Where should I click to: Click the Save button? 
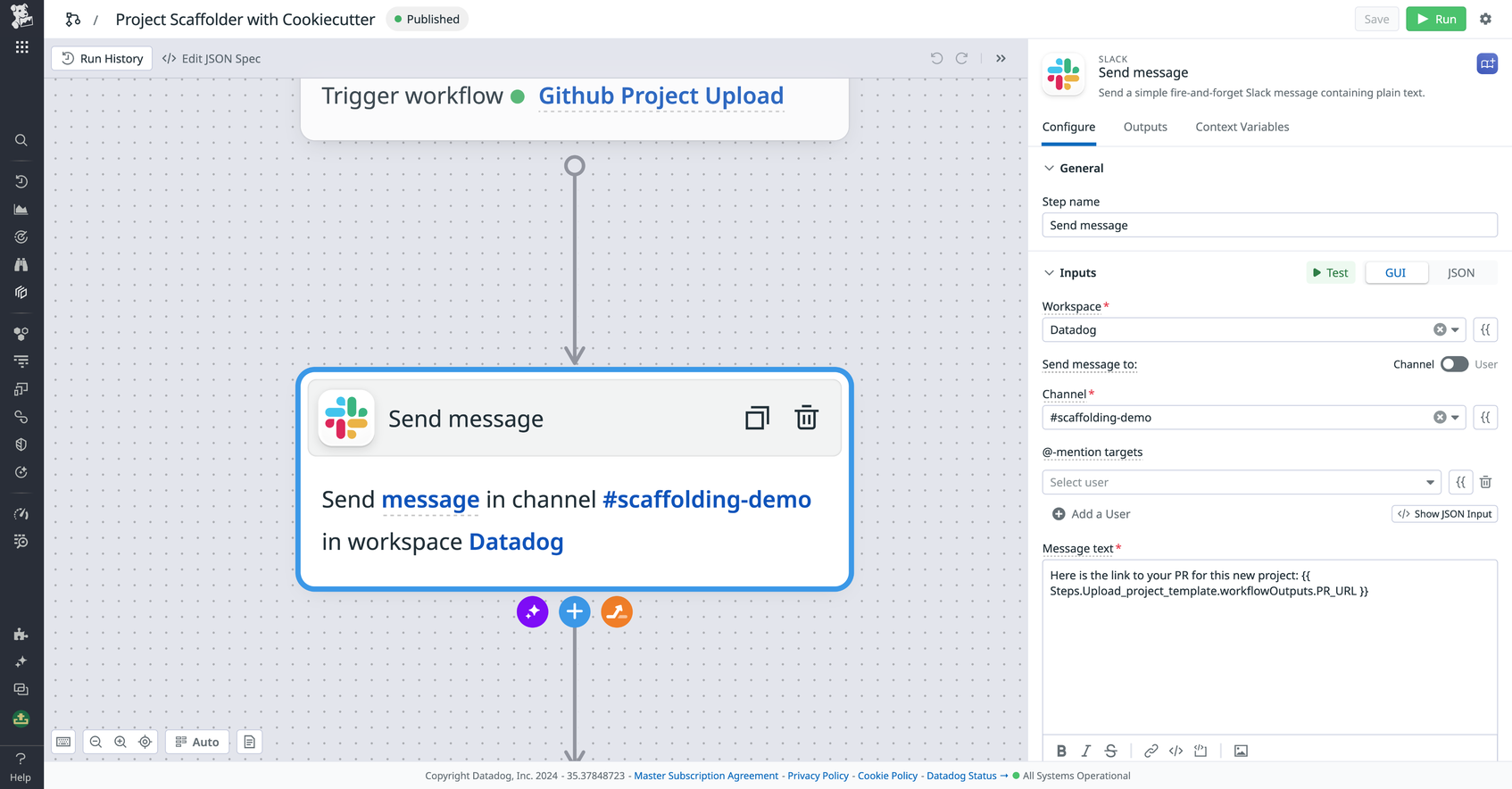[1376, 19]
